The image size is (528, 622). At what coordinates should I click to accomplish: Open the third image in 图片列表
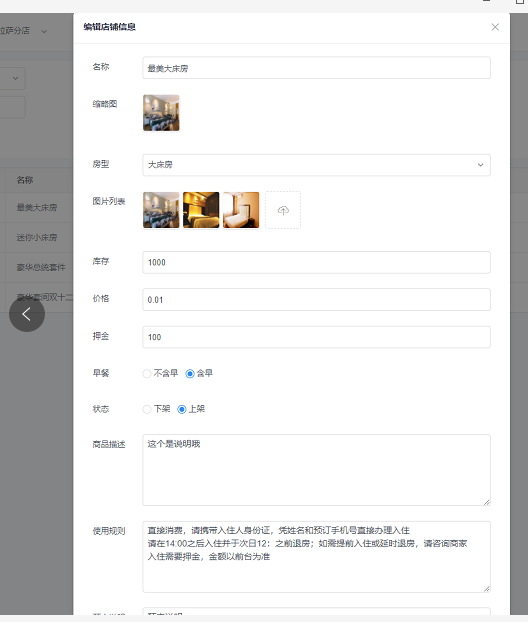pos(241,210)
